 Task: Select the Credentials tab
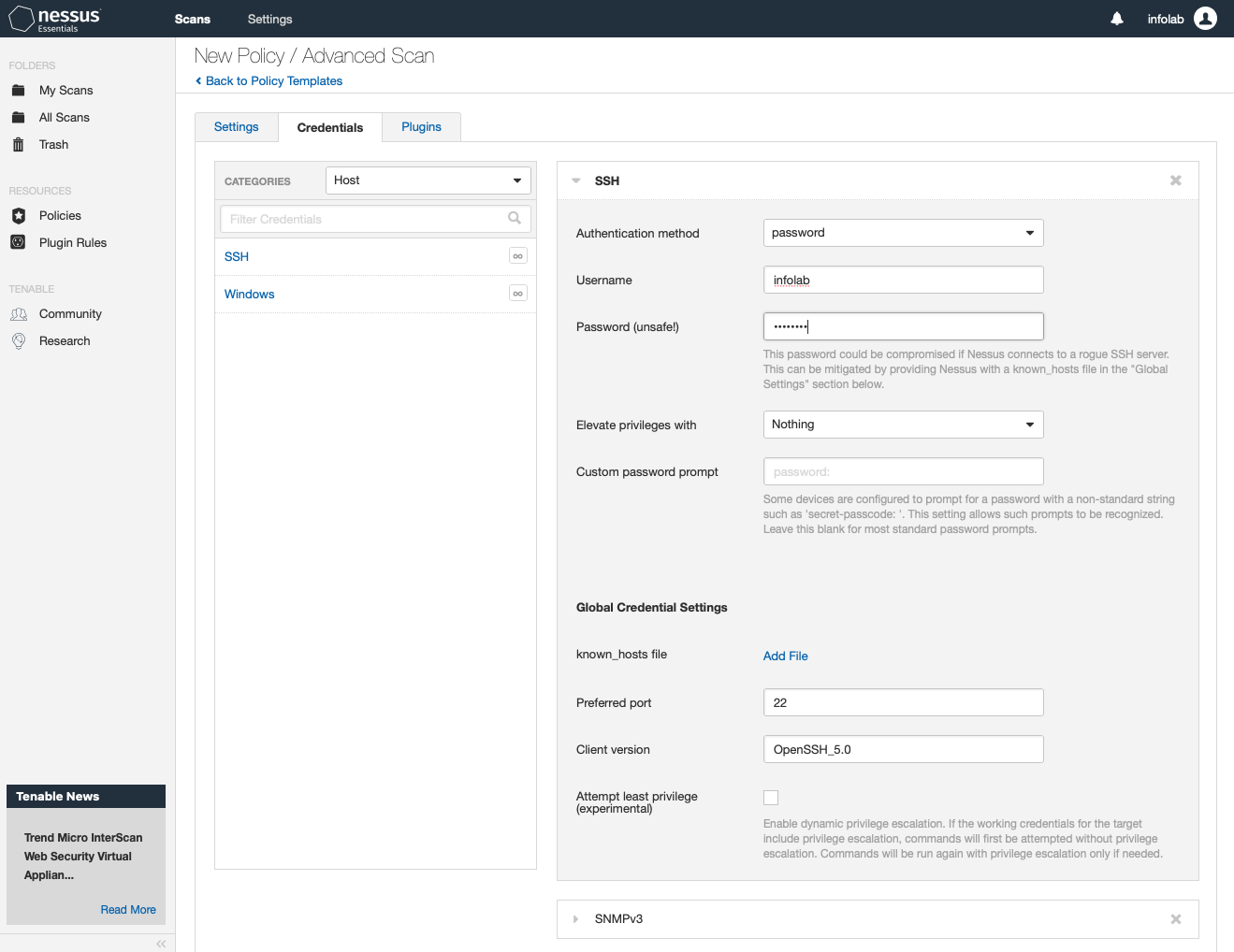click(x=330, y=127)
